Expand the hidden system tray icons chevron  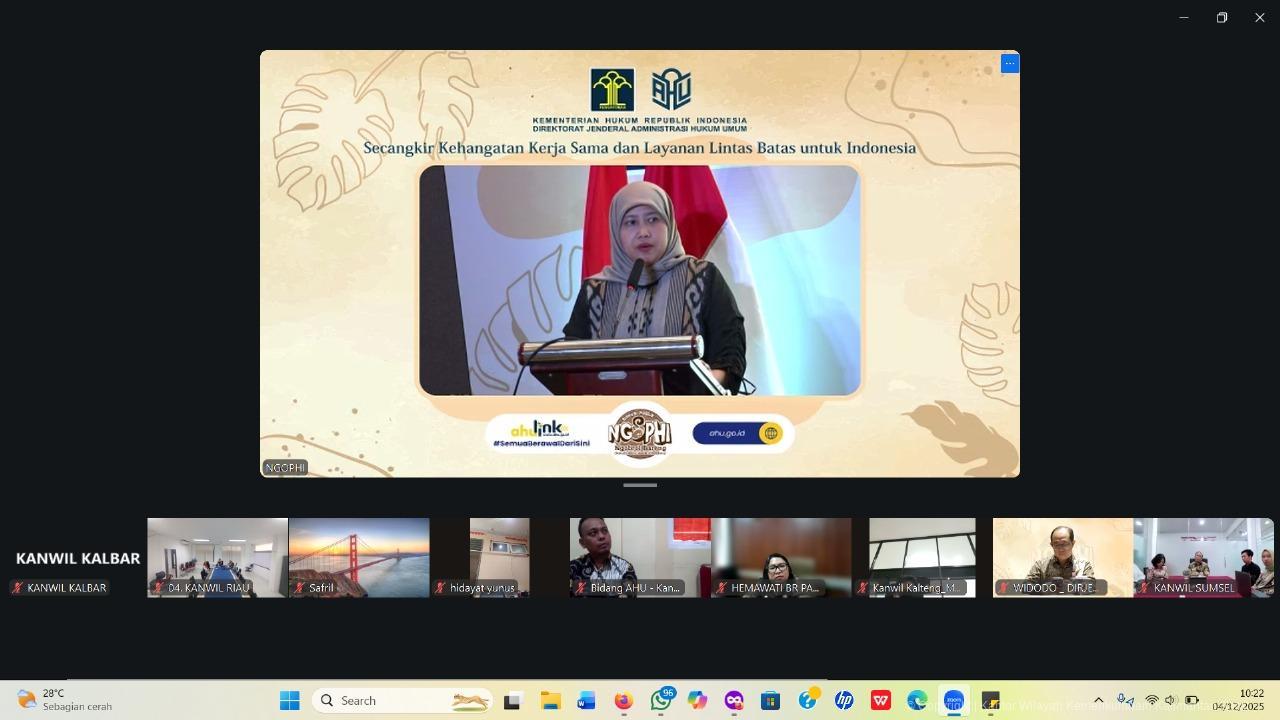pyautogui.click(x=1098, y=701)
